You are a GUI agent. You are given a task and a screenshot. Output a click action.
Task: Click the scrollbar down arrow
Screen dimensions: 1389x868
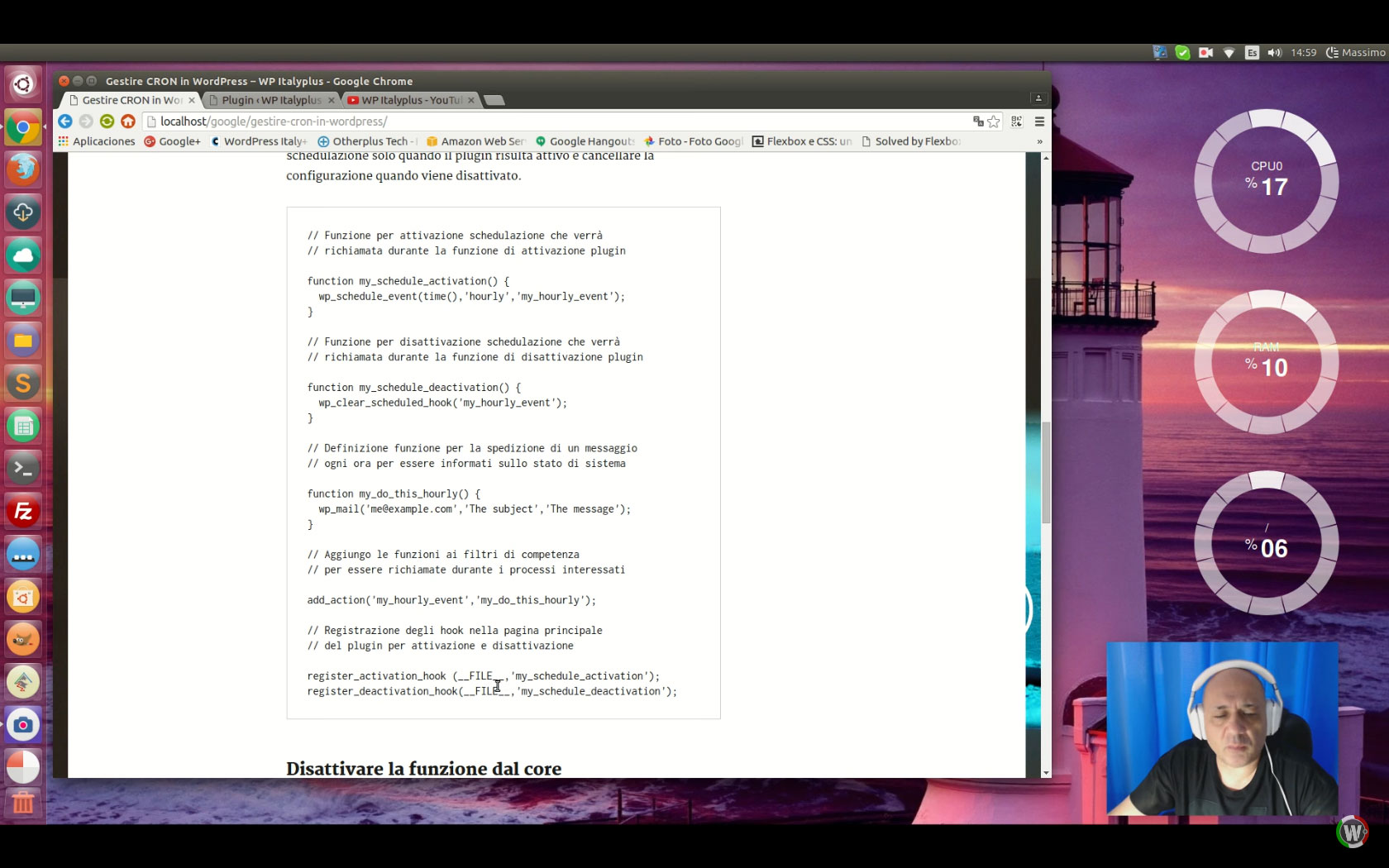coord(1046,772)
